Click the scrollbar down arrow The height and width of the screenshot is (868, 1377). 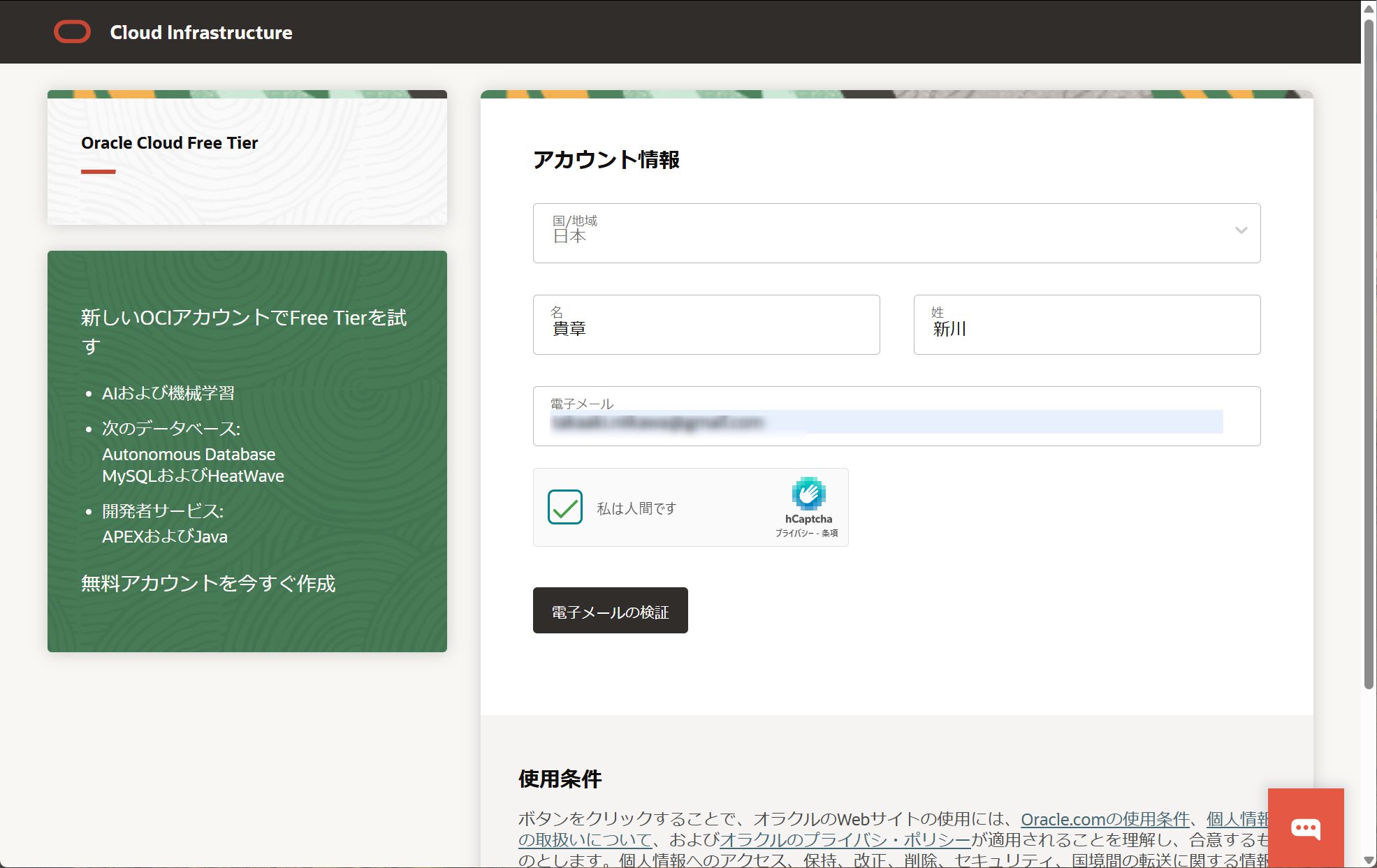click(x=1369, y=860)
